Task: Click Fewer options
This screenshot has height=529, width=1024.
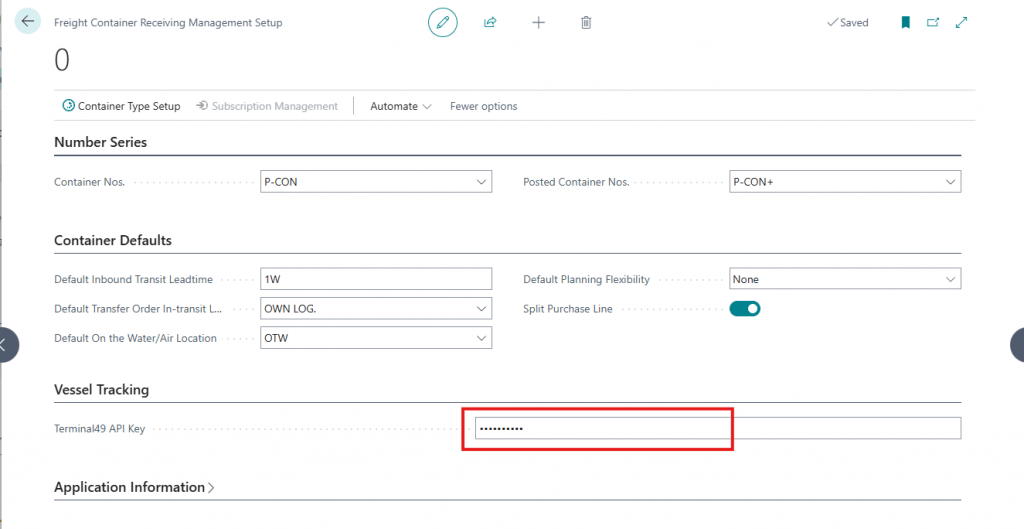Action: coord(483,106)
